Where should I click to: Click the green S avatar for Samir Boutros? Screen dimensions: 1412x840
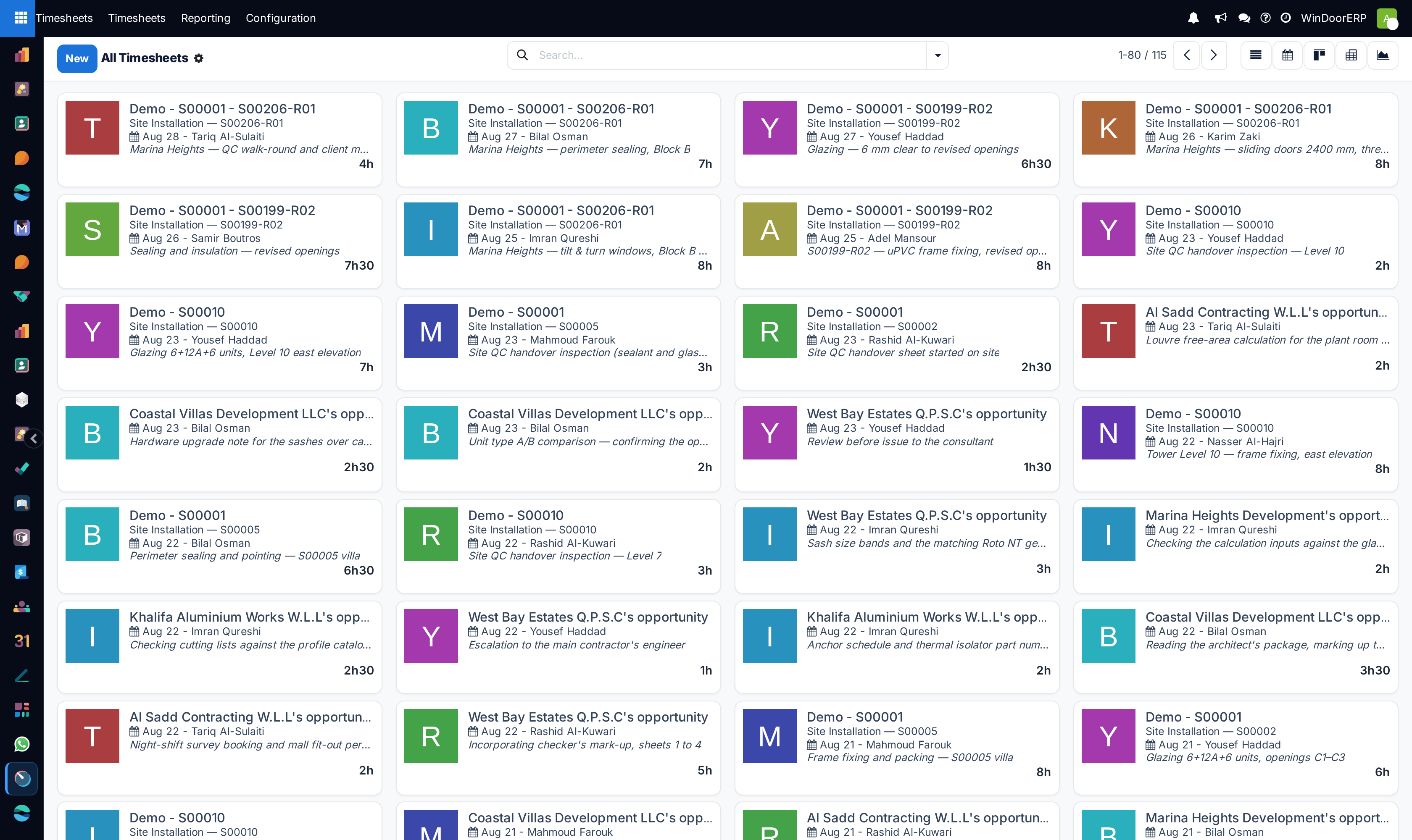[x=92, y=229]
